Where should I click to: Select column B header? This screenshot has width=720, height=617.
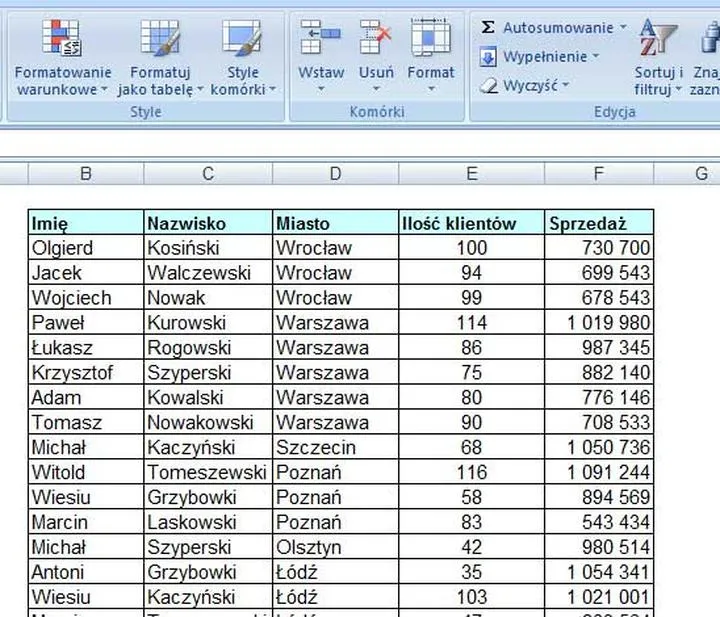click(86, 174)
